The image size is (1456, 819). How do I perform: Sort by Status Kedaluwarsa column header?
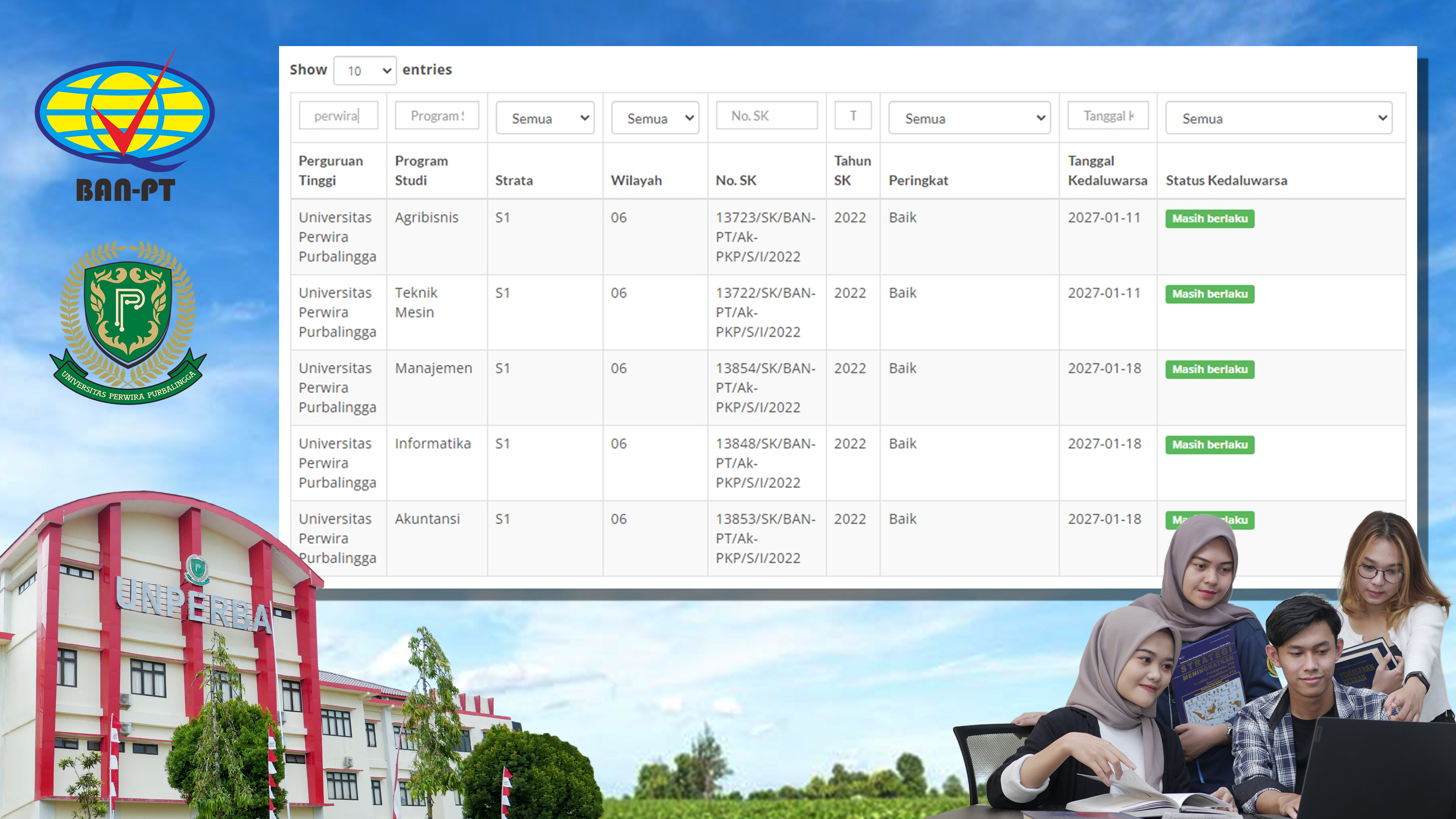coord(1281,170)
